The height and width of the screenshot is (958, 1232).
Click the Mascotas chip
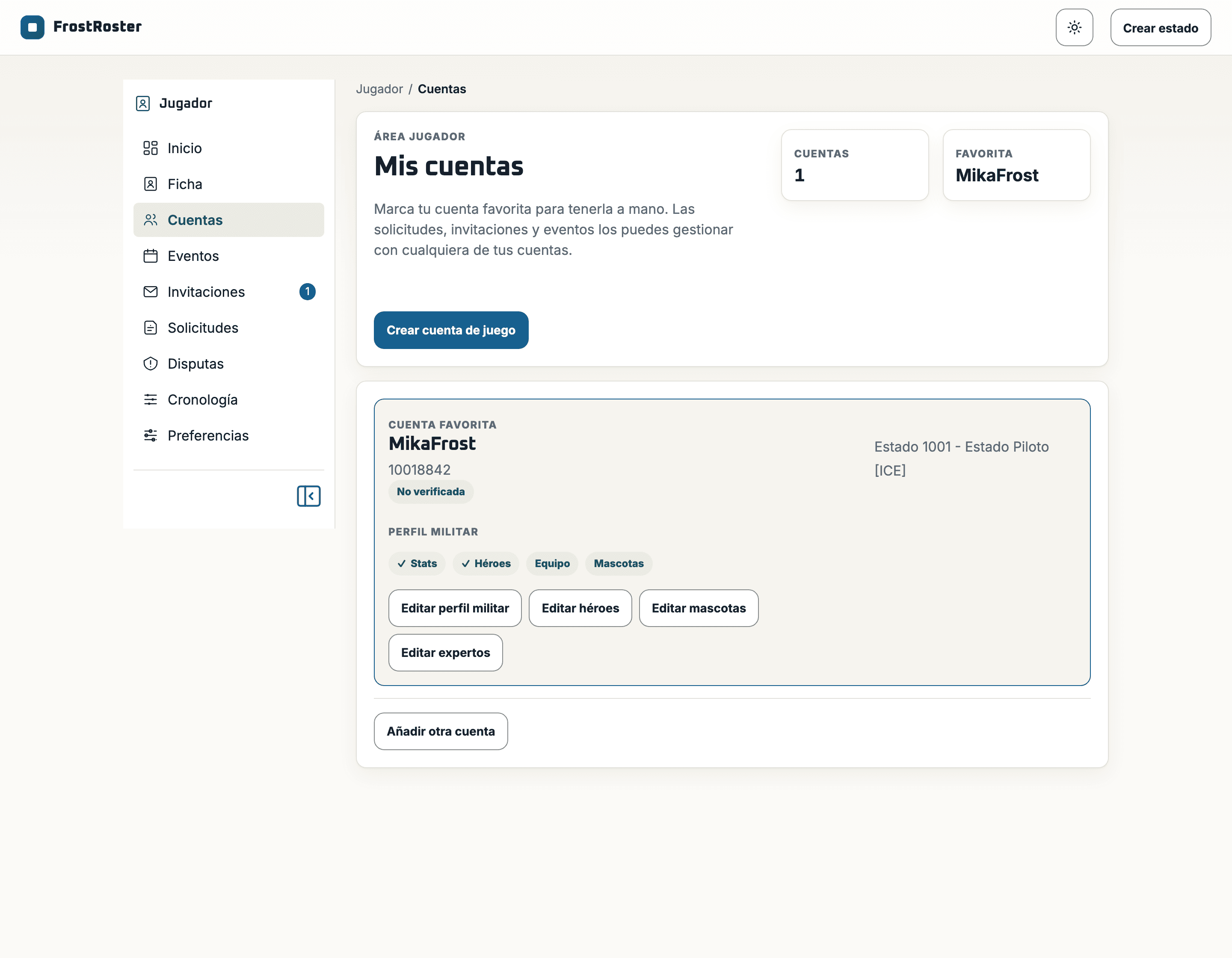pyautogui.click(x=619, y=564)
